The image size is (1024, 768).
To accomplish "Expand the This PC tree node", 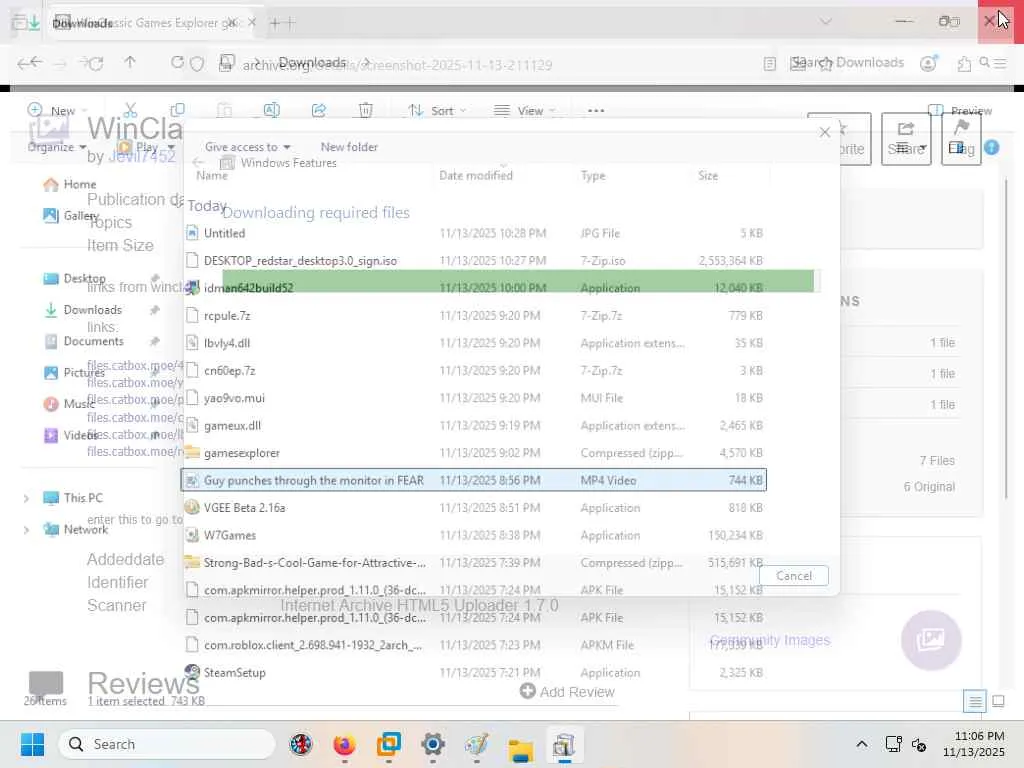I will [26, 498].
